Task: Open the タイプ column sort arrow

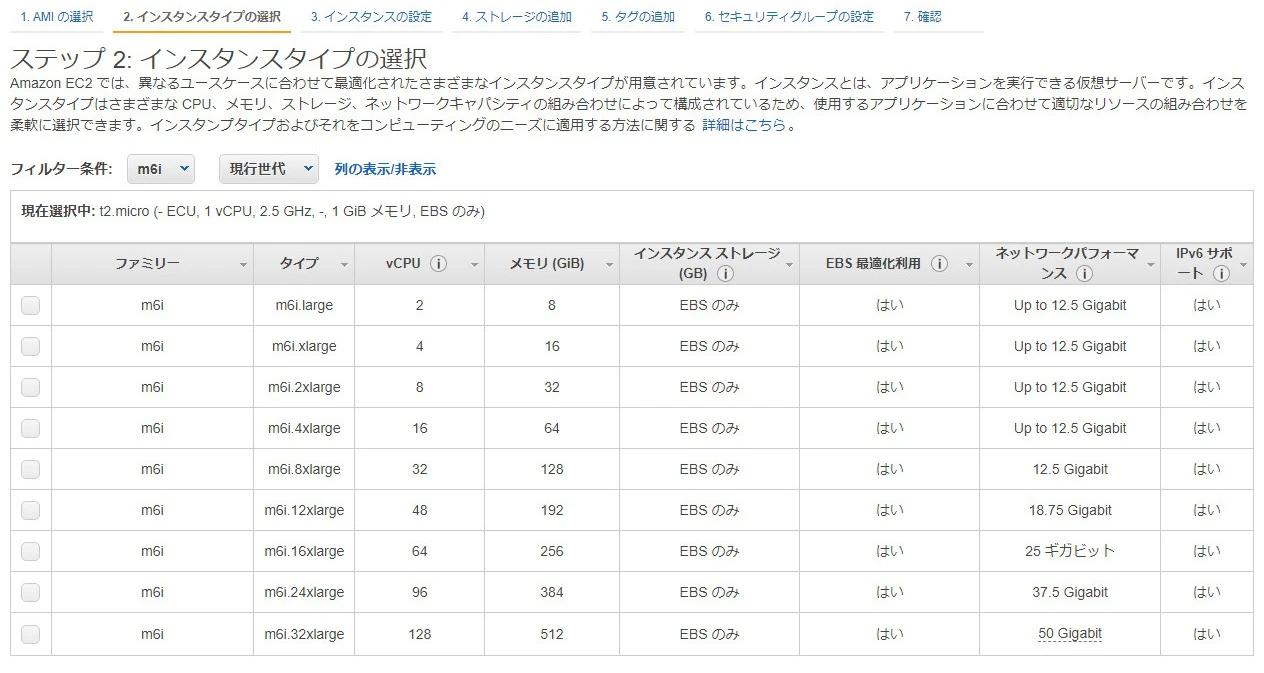Action: (344, 265)
